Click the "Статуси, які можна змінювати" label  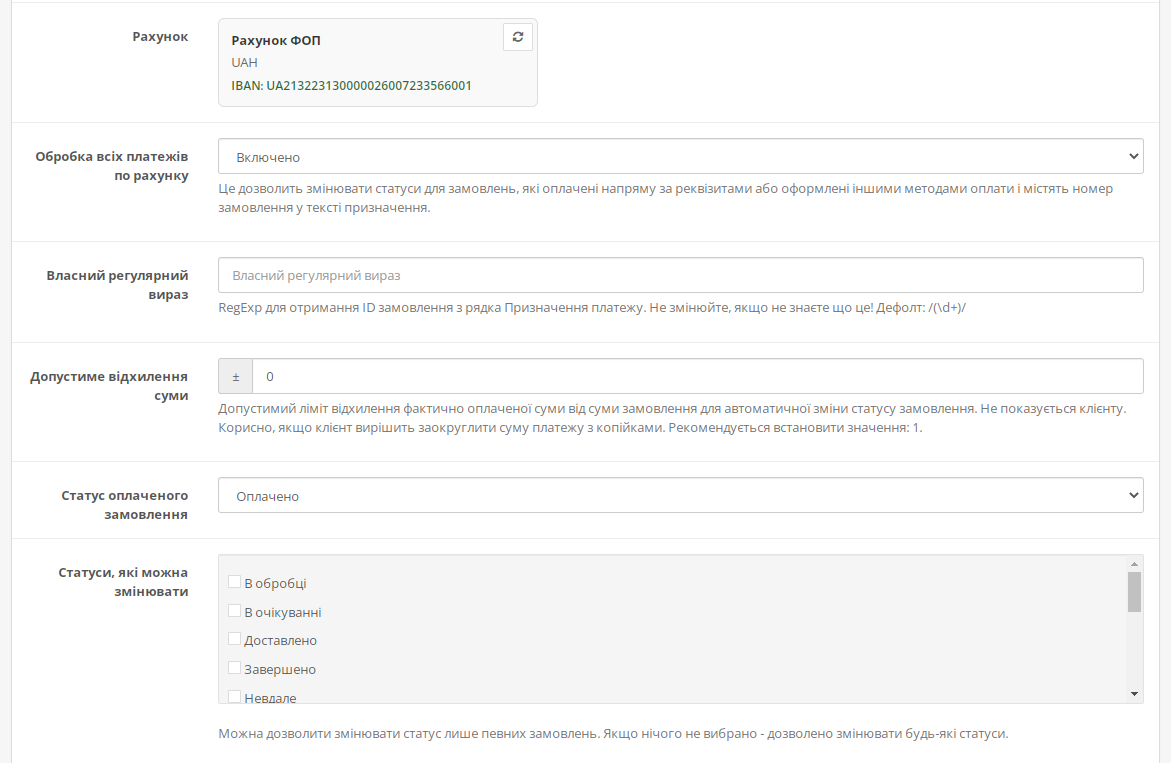pyautogui.click(x=123, y=581)
